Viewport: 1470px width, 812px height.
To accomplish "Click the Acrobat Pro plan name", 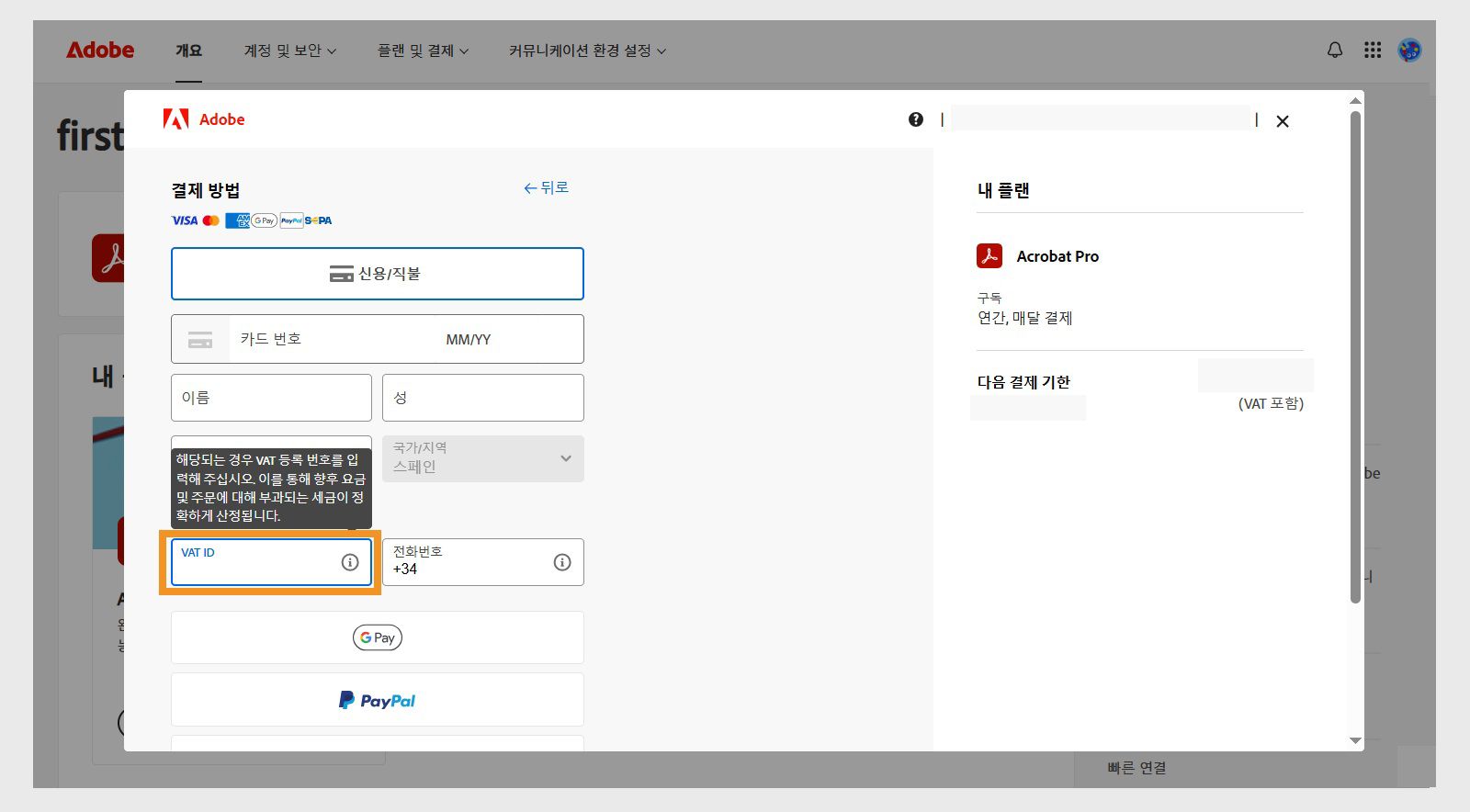I will [1057, 256].
